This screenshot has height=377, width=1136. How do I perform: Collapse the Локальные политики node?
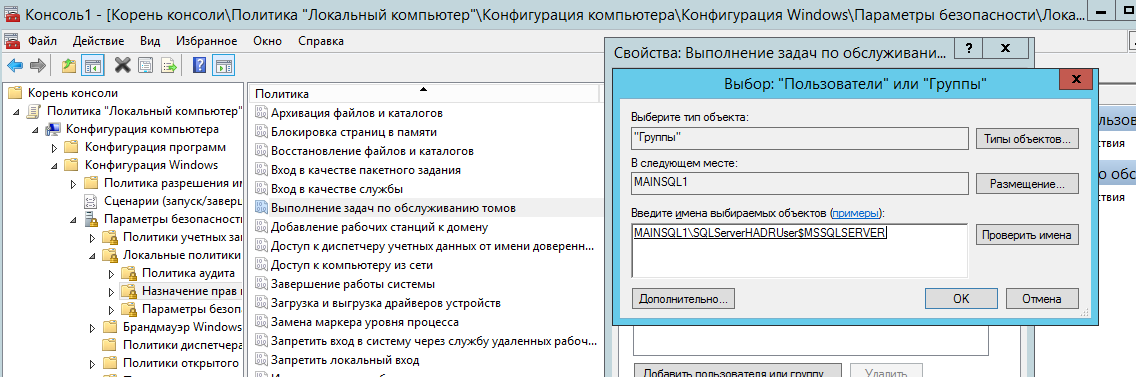(91, 255)
